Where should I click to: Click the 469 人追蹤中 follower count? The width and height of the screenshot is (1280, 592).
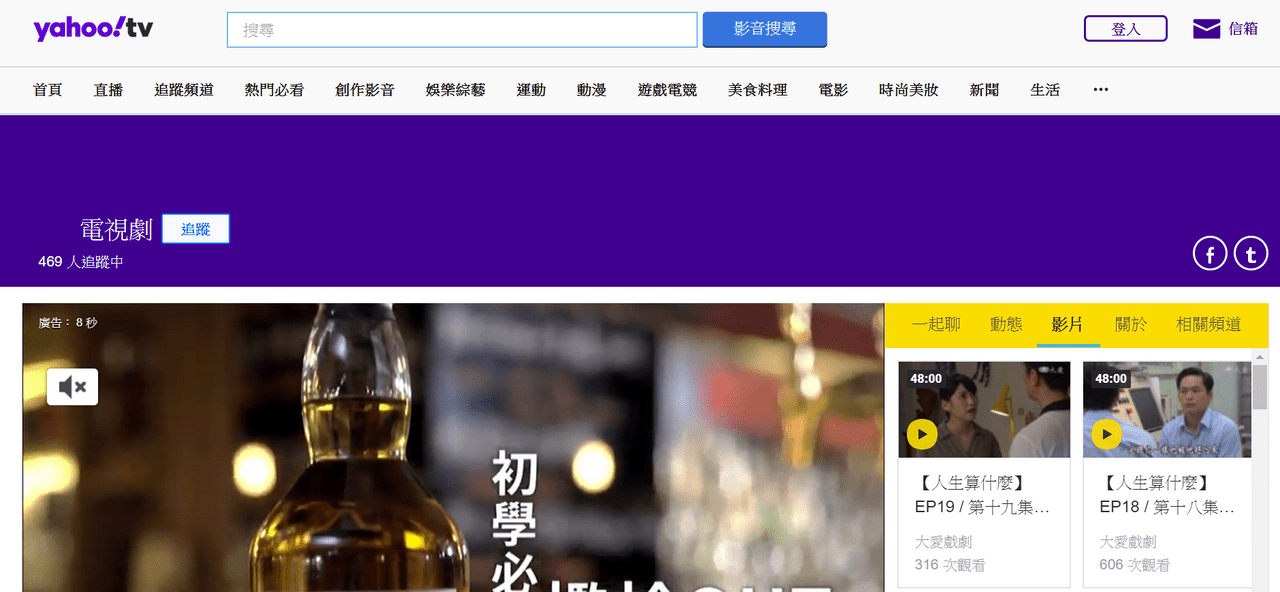click(x=81, y=262)
